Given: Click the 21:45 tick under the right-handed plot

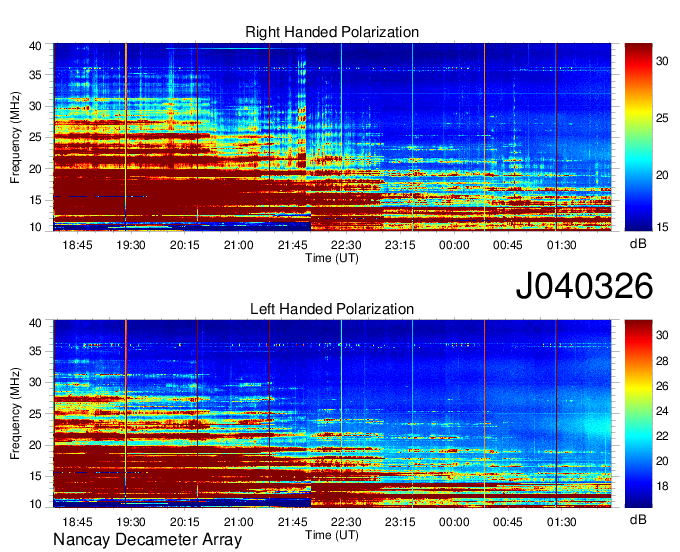Looking at the screenshot, I should 293,245.
